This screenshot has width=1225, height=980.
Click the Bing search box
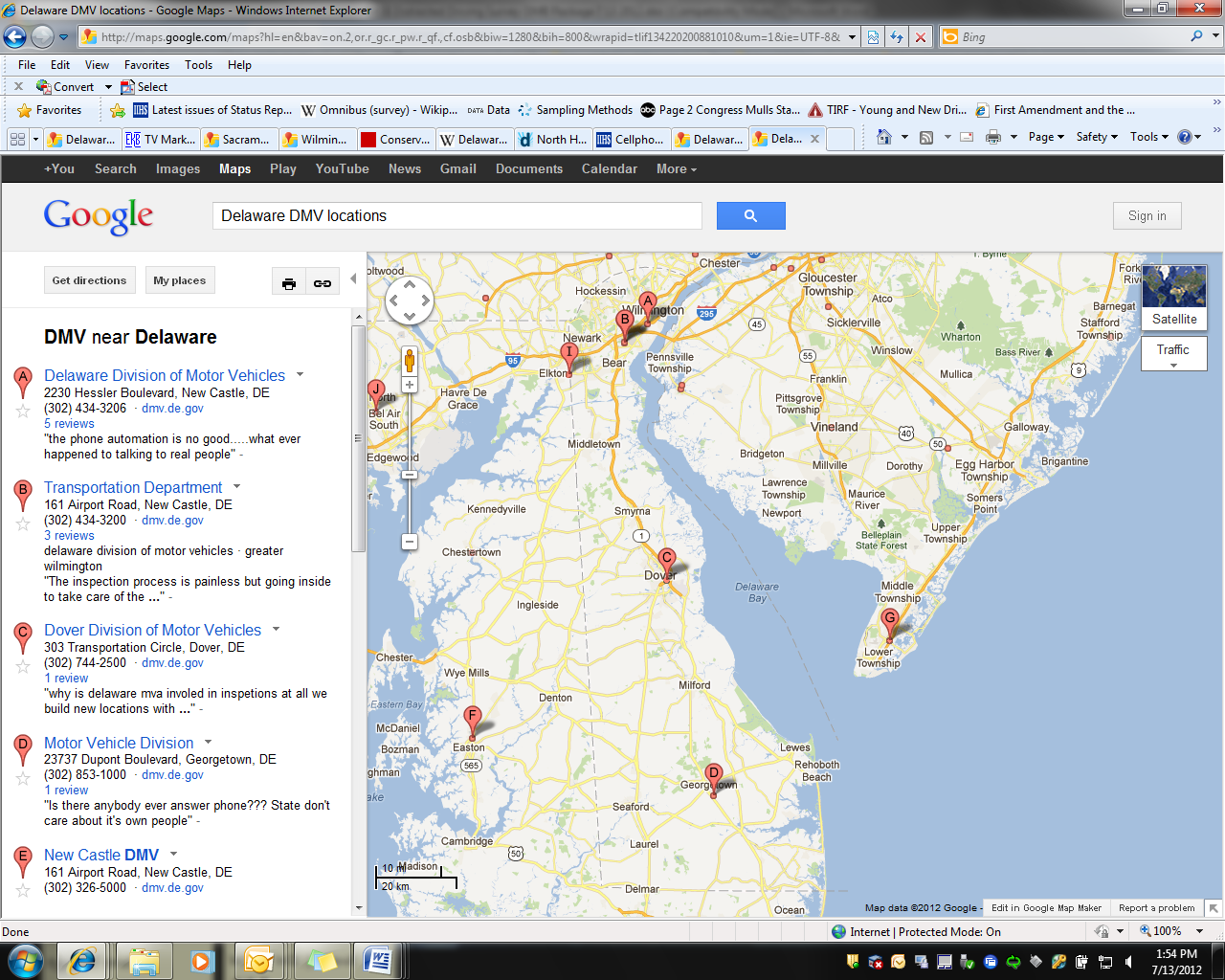pyautogui.click(x=1073, y=36)
